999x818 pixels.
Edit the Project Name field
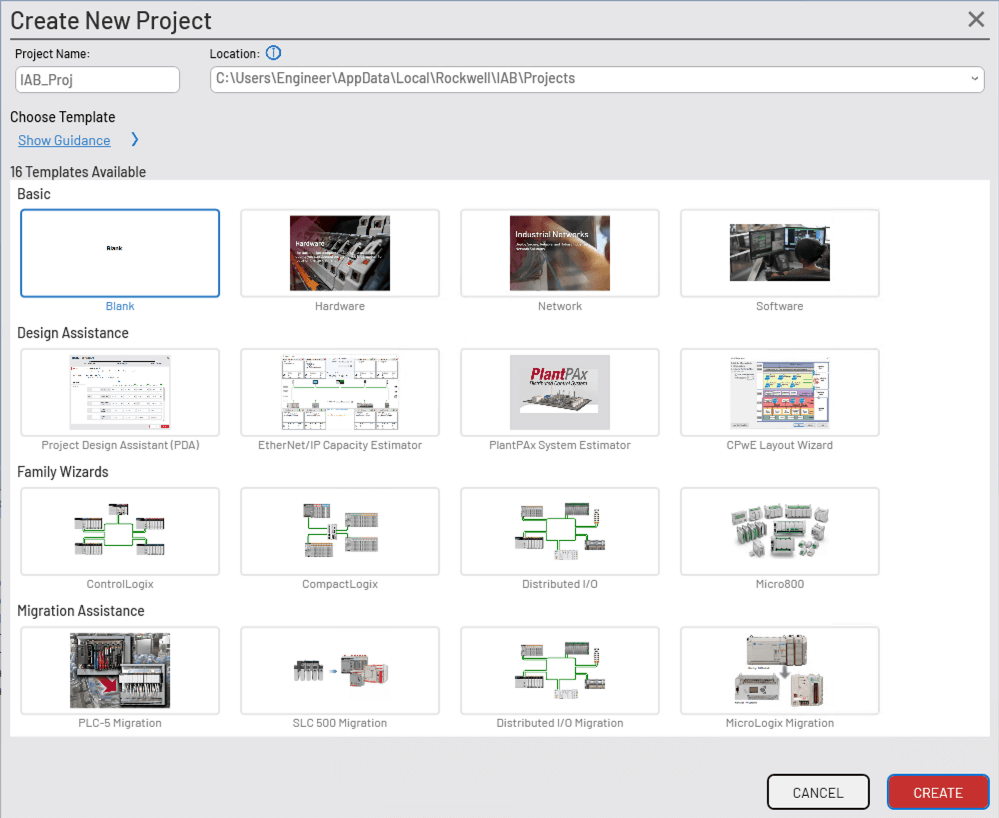pyautogui.click(x=97, y=79)
